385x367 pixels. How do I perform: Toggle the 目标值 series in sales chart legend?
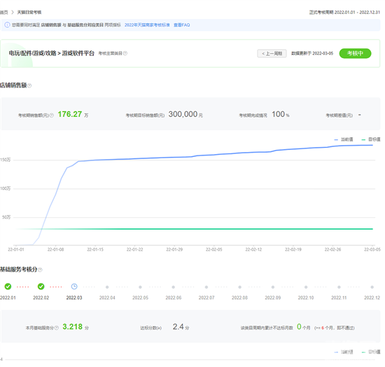tap(371, 139)
